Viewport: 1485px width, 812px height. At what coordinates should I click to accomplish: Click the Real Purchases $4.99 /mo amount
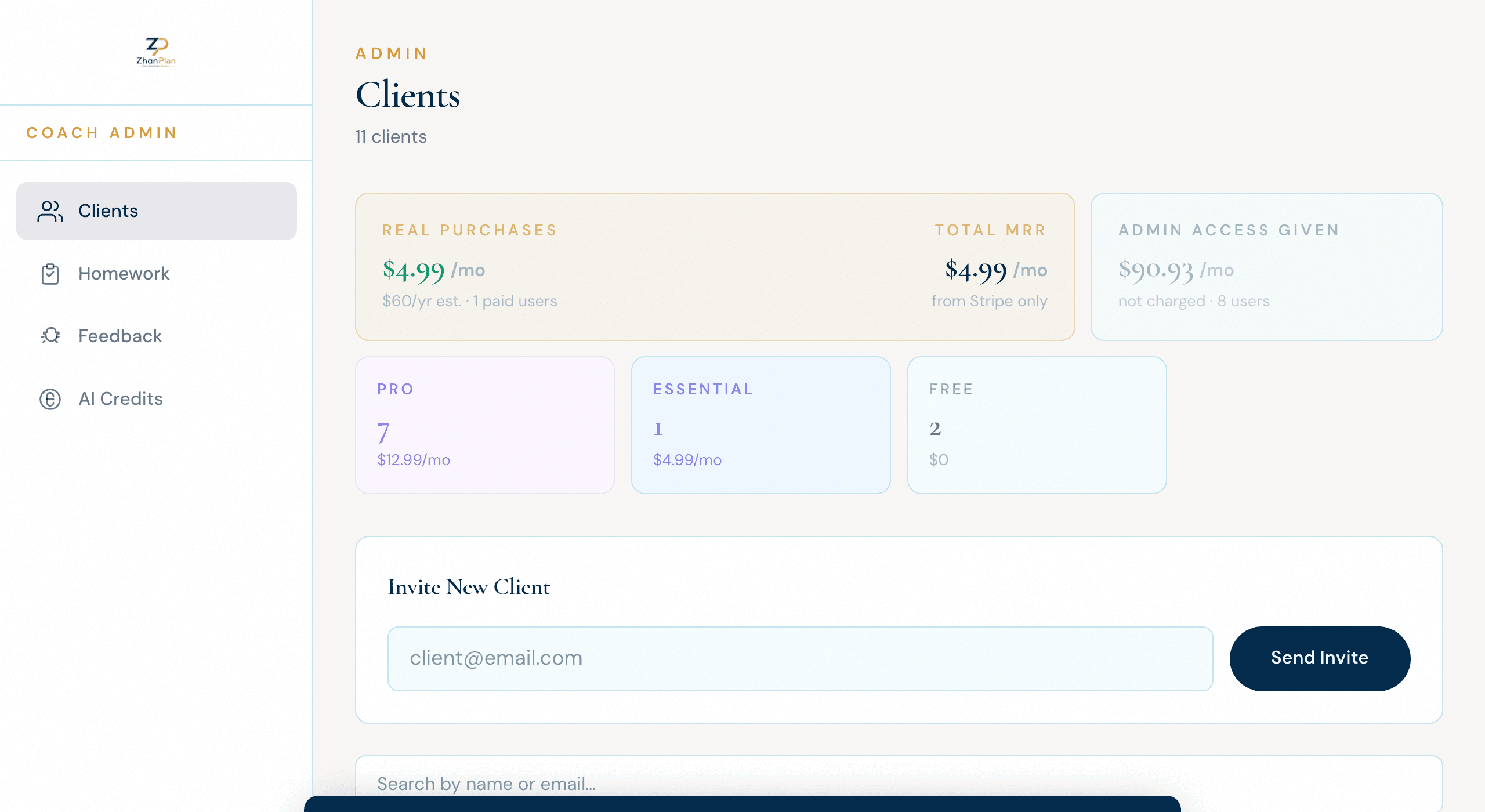[x=433, y=270]
